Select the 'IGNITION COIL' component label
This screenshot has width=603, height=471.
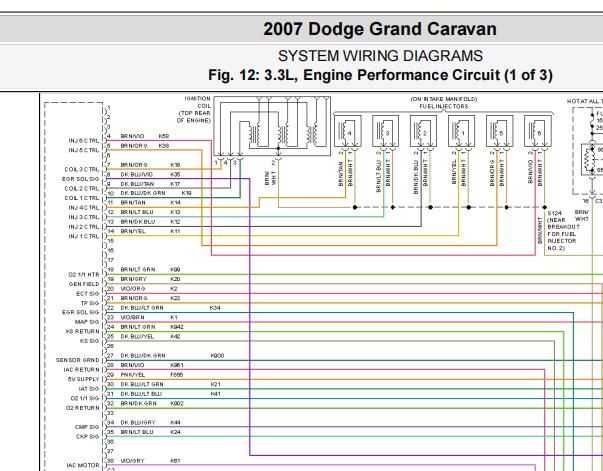[198, 102]
